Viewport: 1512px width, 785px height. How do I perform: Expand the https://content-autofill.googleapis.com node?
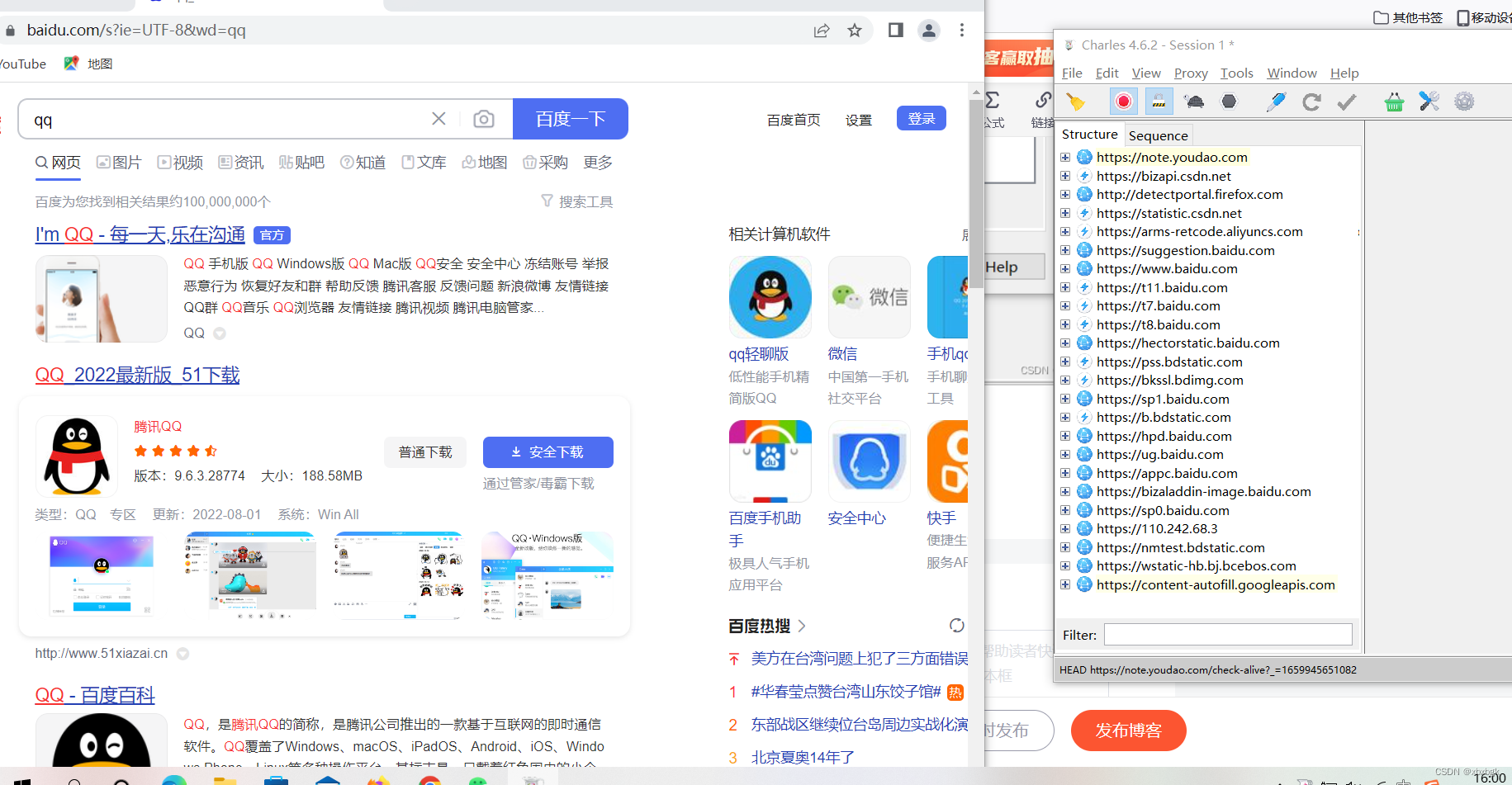click(1065, 584)
